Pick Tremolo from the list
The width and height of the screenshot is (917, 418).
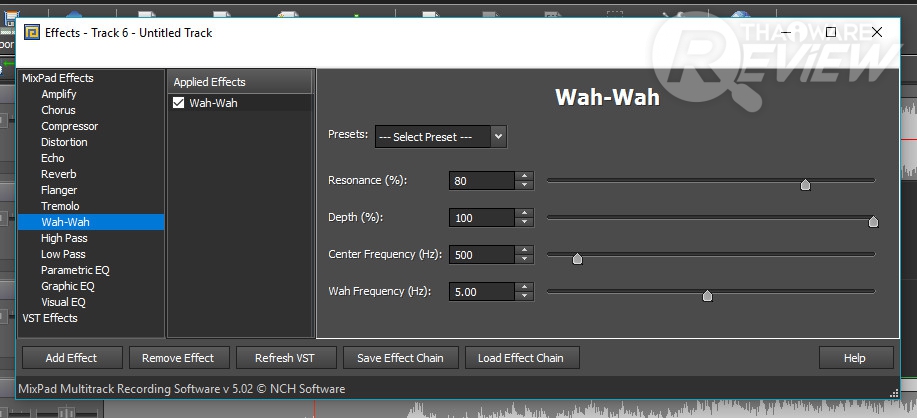[x=60, y=206]
